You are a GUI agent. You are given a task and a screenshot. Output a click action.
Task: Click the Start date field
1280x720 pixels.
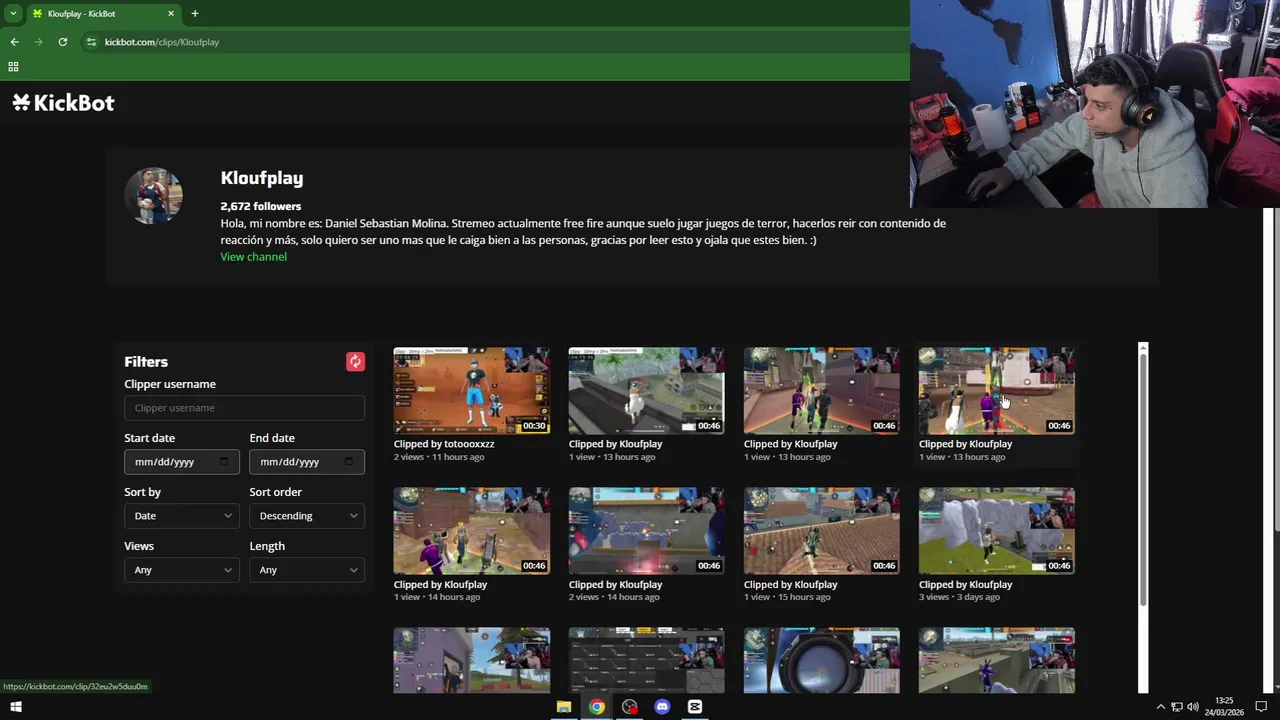click(182, 462)
